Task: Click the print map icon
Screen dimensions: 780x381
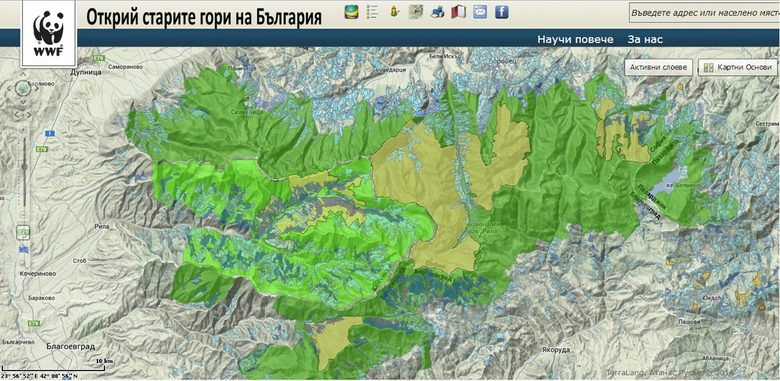Action: 437,11
